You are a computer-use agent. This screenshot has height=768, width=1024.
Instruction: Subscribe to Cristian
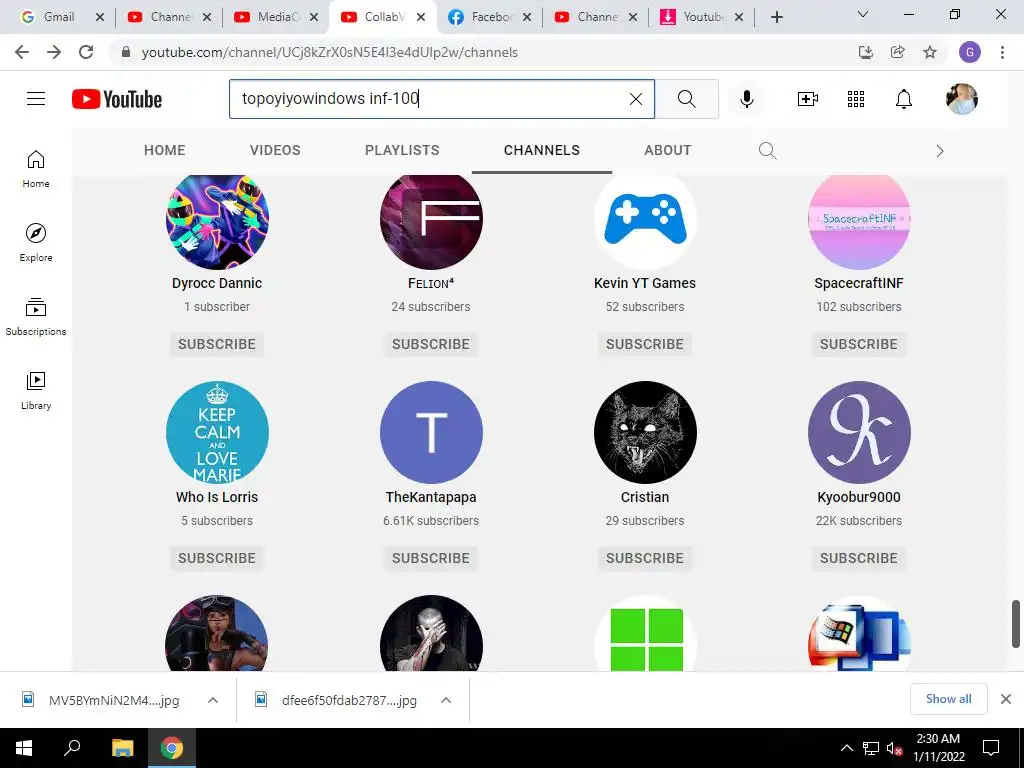[x=645, y=558]
